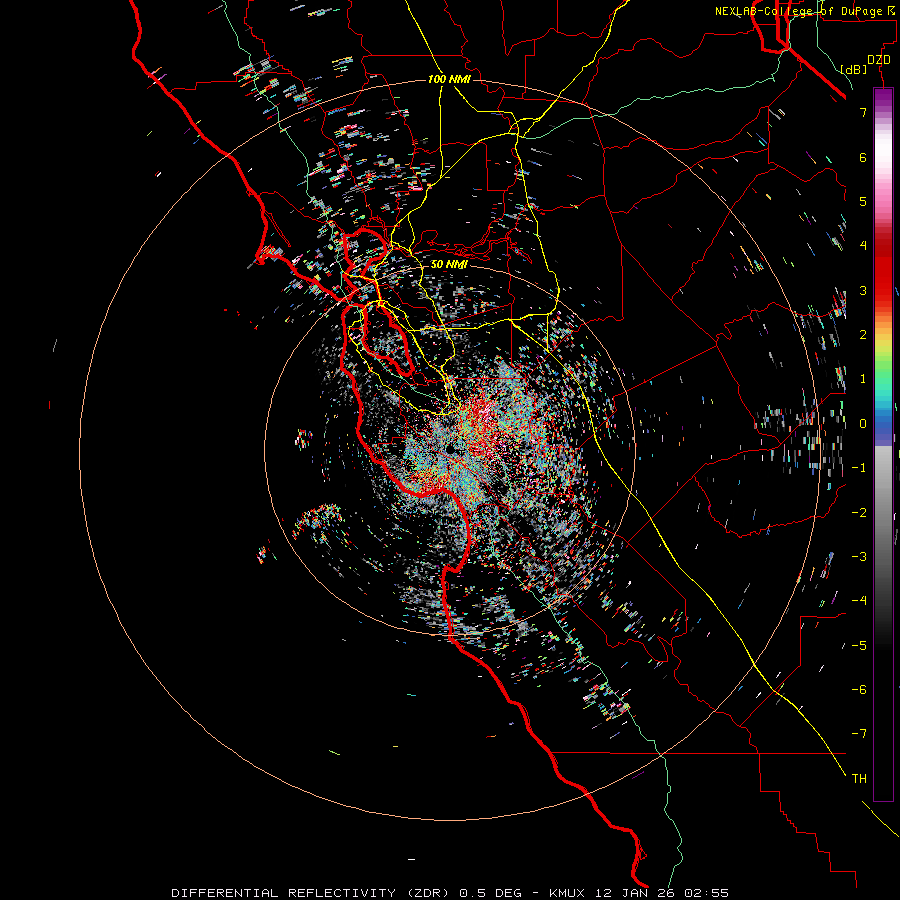Click the '1' value on color scale
Image resolution: width=900 pixels, height=900 pixels.
[863, 379]
